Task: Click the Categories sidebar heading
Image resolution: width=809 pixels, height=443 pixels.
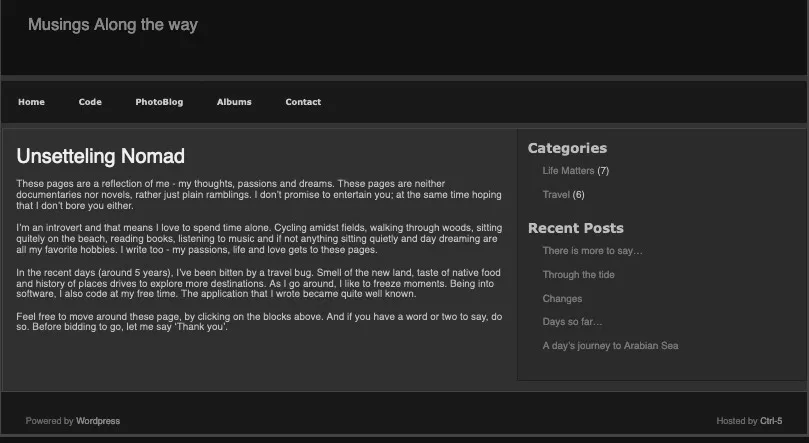Action: (x=567, y=149)
